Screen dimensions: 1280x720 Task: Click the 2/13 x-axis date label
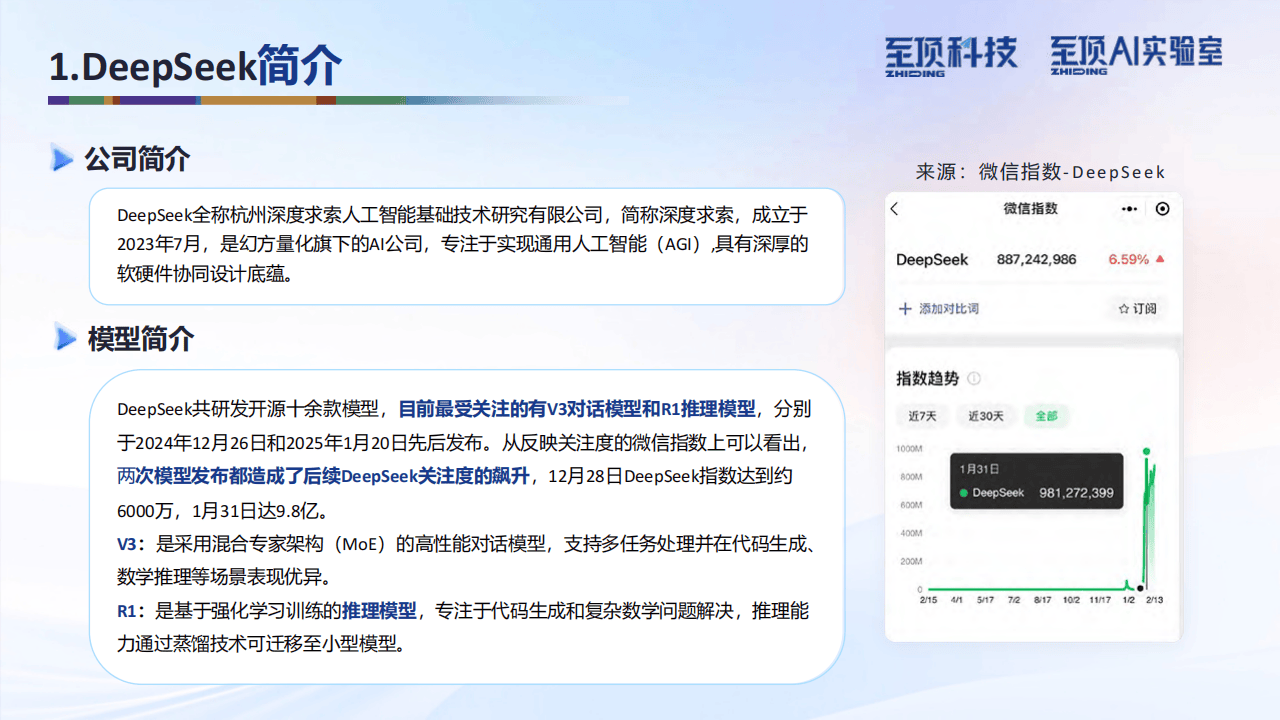pyautogui.click(x=1156, y=600)
